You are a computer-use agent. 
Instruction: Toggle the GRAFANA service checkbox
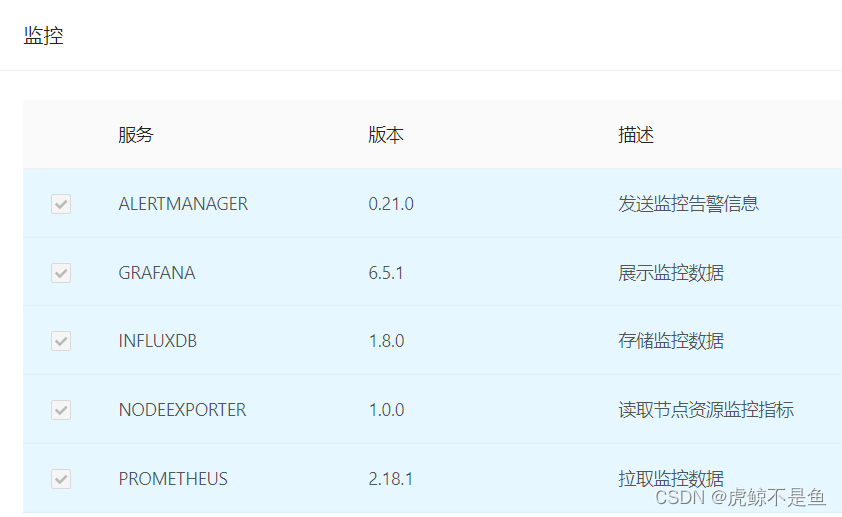tap(61, 273)
